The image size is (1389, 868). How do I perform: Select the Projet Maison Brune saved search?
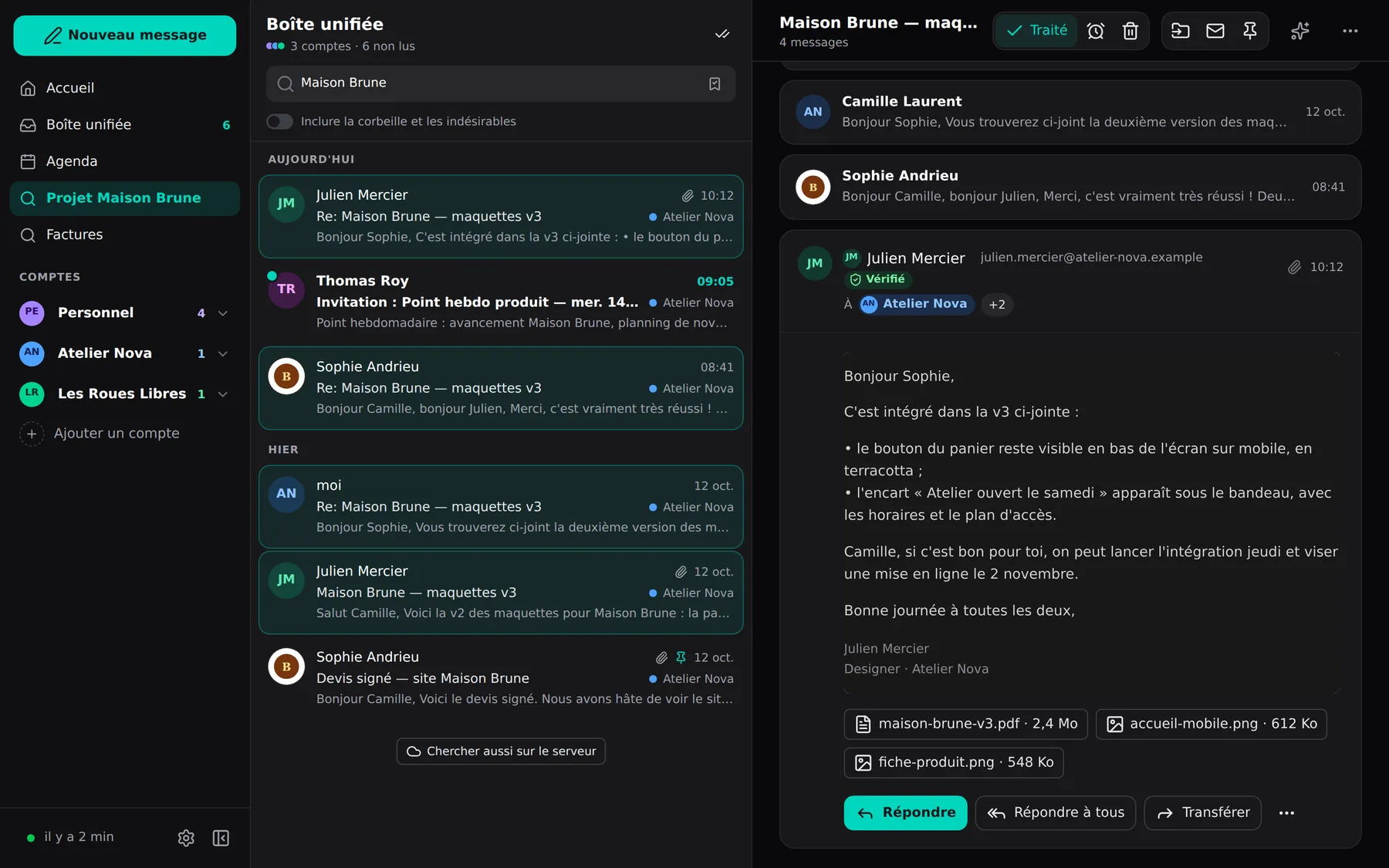[x=125, y=198]
